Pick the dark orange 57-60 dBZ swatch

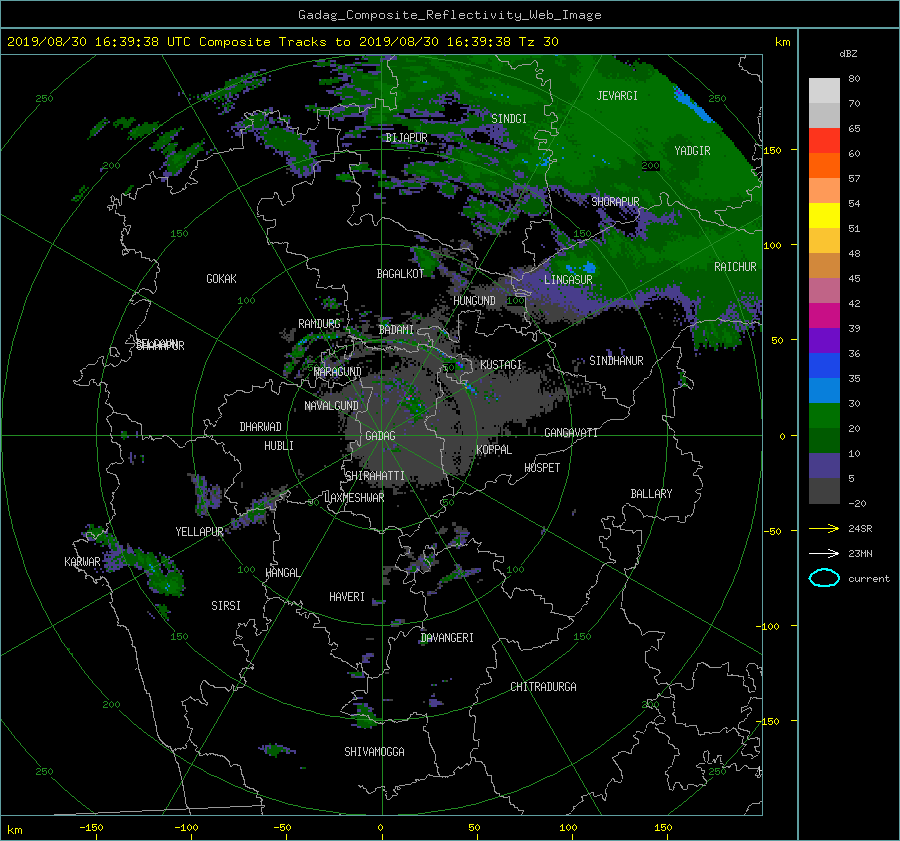point(824,166)
